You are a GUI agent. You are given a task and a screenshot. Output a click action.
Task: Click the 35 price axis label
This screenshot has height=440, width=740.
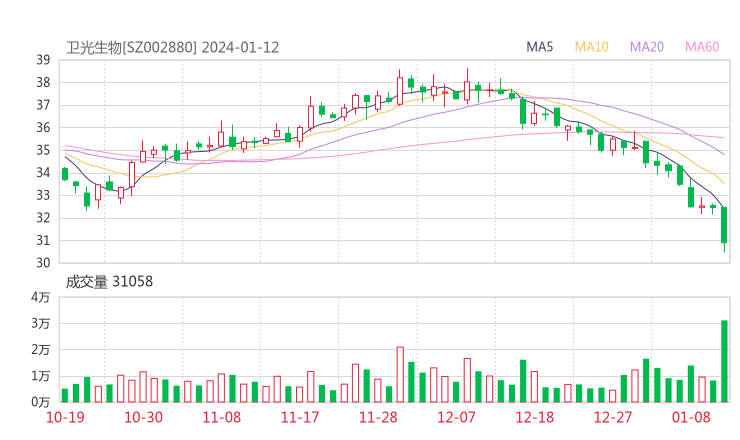[x=43, y=150]
